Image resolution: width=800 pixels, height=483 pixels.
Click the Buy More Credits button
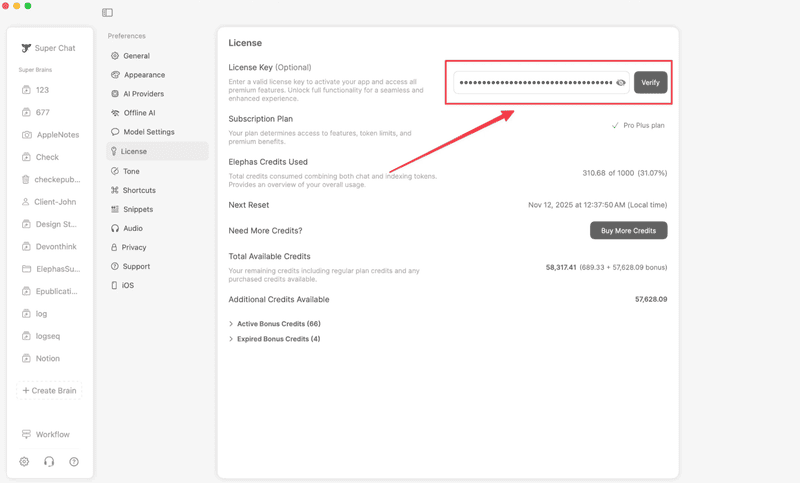tap(628, 231)
